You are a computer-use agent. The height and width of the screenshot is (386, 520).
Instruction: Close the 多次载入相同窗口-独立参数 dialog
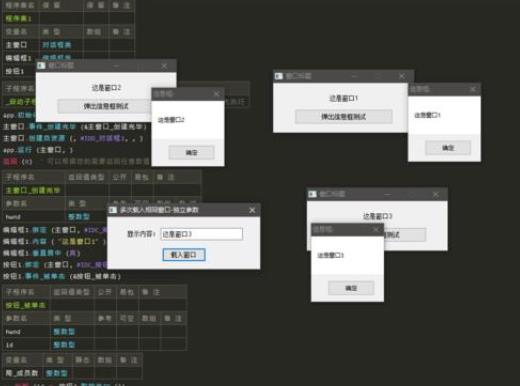252,210
